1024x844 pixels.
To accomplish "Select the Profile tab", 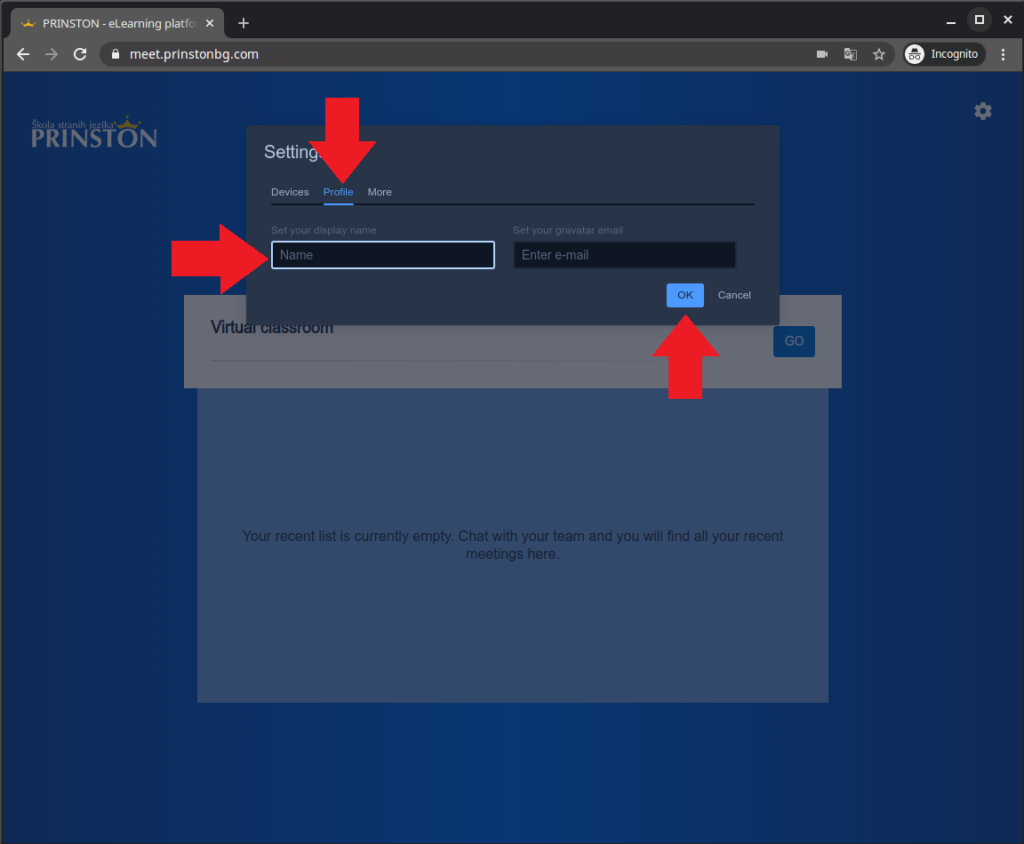I will (x=338, y=192).
